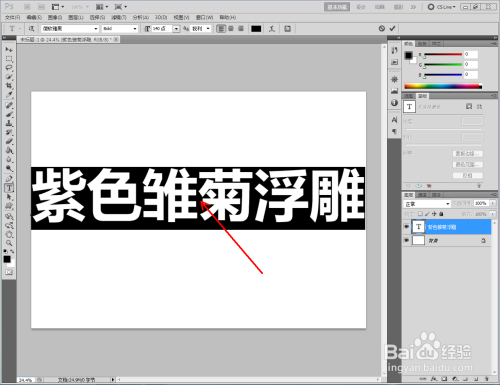Hide the text layer with eye icon

[x=406, y=227]
